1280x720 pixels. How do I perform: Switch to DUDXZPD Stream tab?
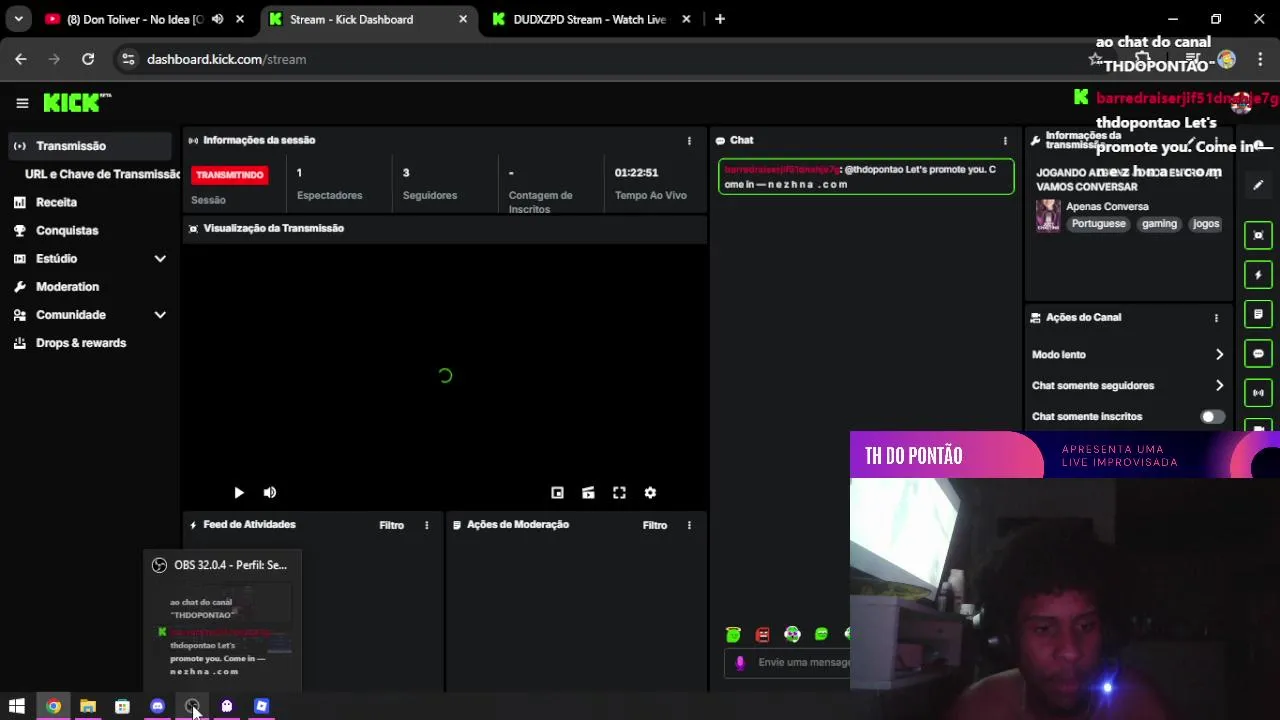pyautogui.click(x=590, y=19)
